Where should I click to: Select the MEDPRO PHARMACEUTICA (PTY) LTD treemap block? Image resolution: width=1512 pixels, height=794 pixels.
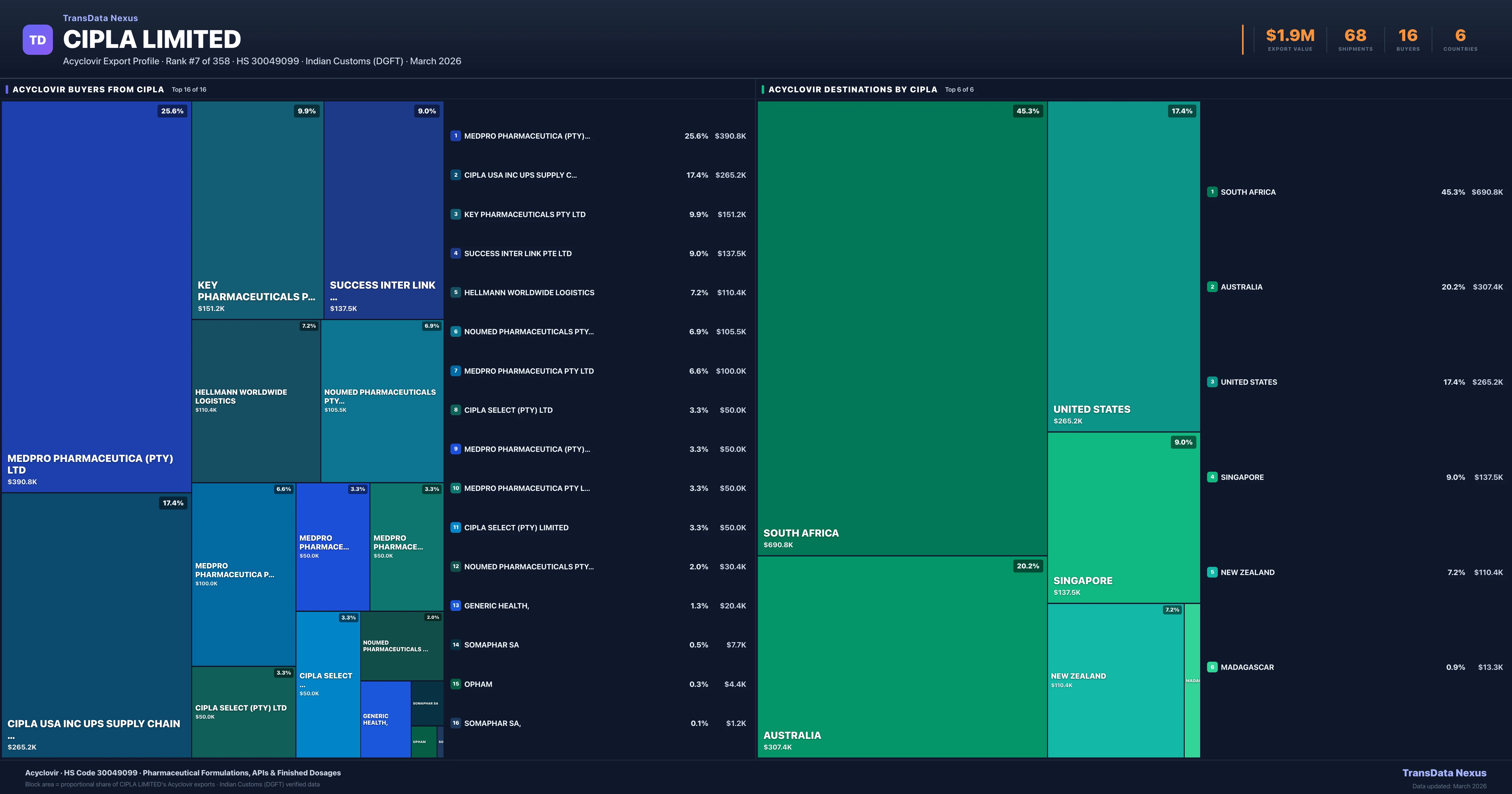pyautogui.click(x=96, y=294)
